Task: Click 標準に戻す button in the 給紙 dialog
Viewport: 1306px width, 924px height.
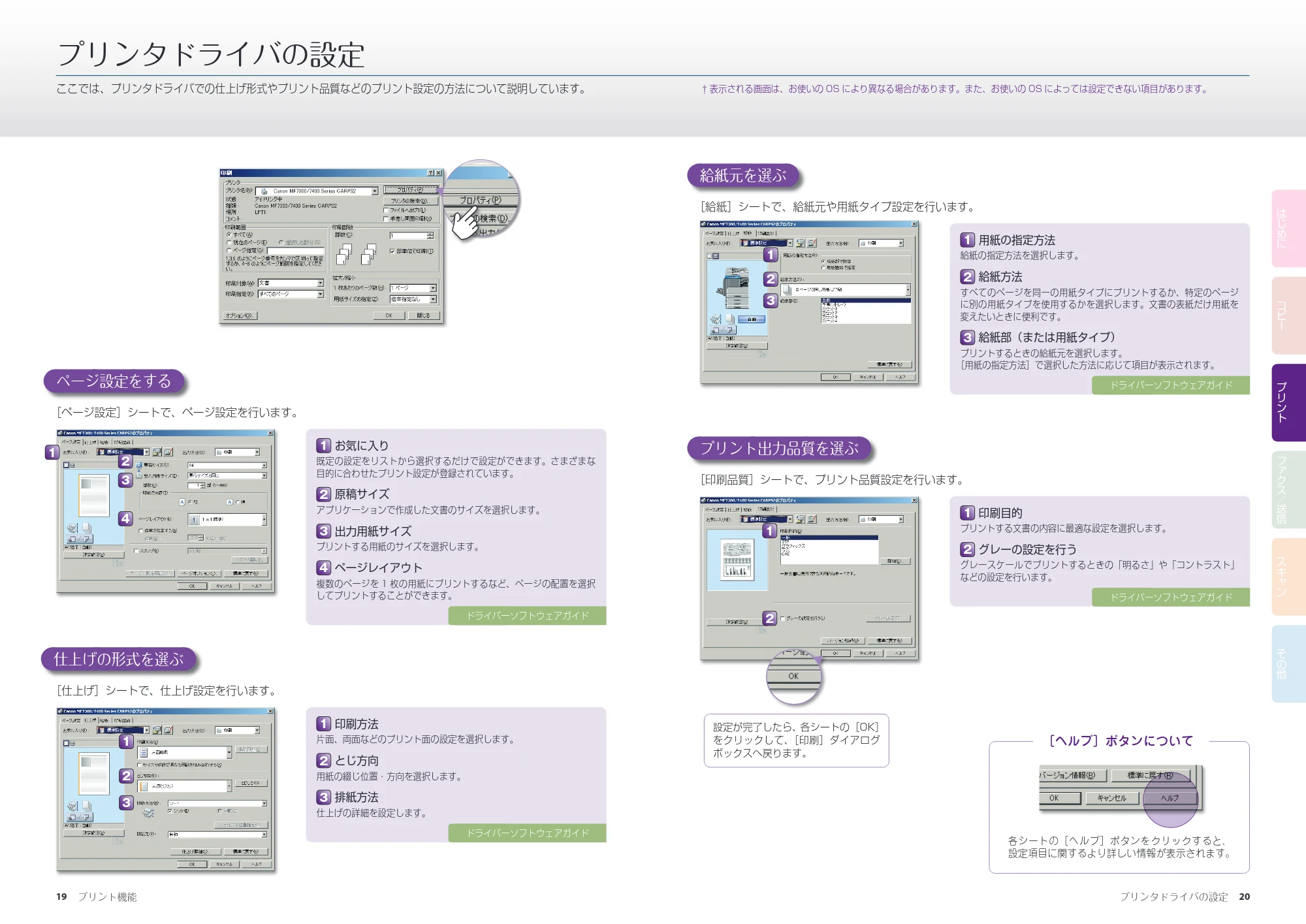Action: coord(889,364)
